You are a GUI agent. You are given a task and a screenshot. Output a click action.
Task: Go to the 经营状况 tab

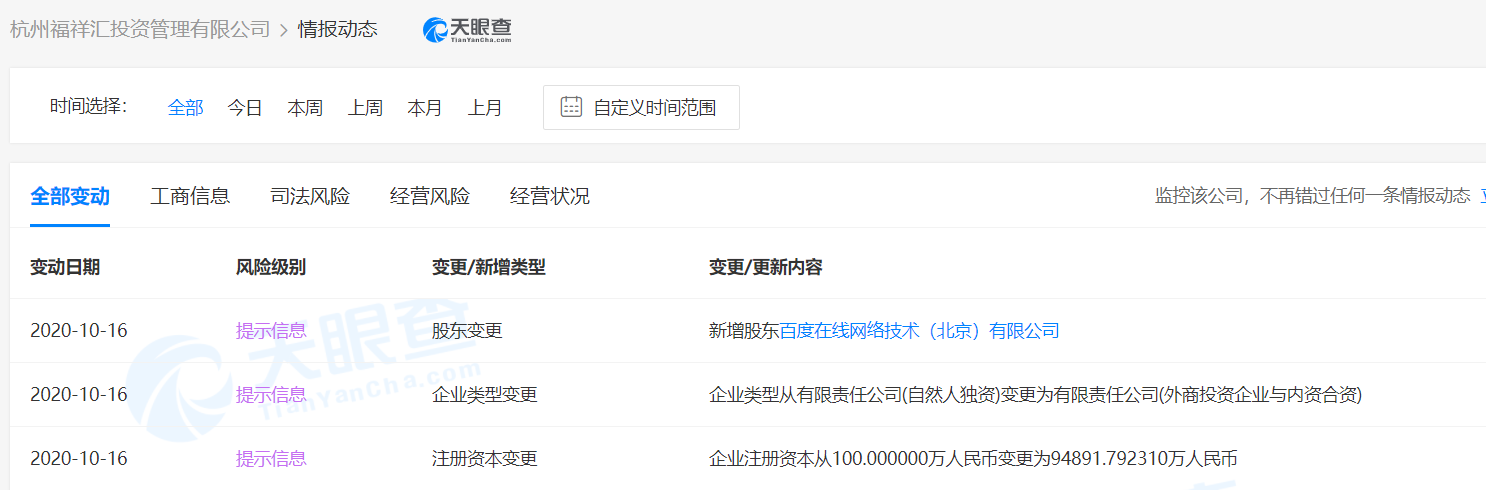click(x=550, y=196)
